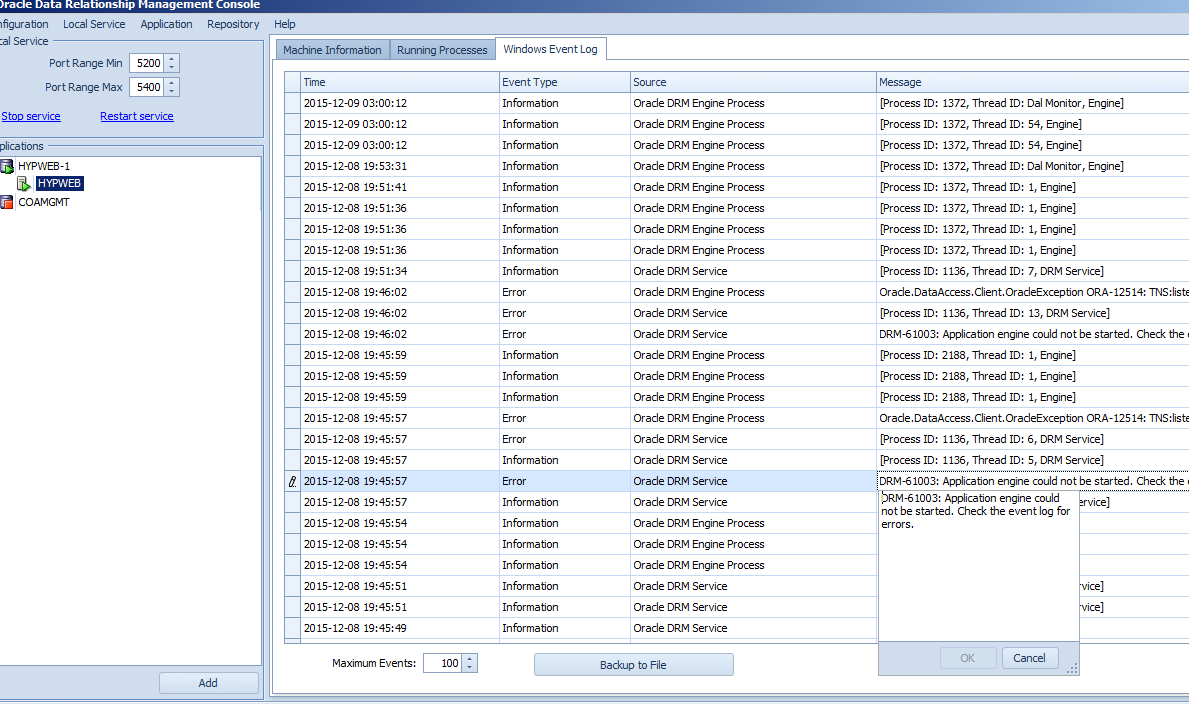Open the Help menu
This screenshot has height=704, width=1189.
click(285, 24)
